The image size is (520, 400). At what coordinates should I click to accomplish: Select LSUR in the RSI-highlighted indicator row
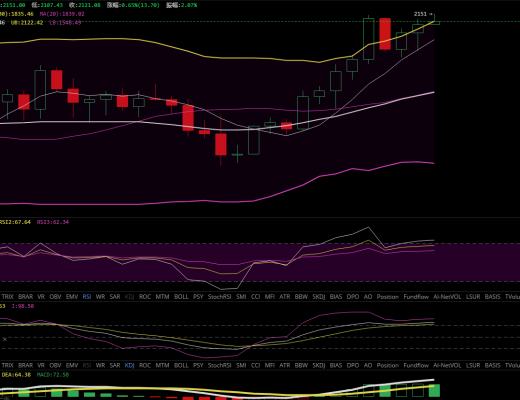[473, 297]
